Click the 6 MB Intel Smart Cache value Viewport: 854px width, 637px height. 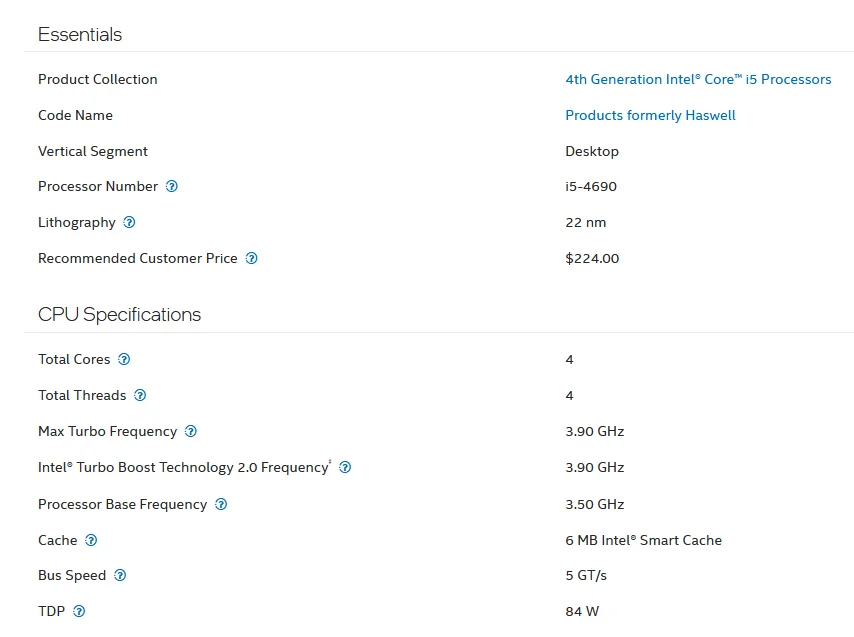(x=643, y=540)
